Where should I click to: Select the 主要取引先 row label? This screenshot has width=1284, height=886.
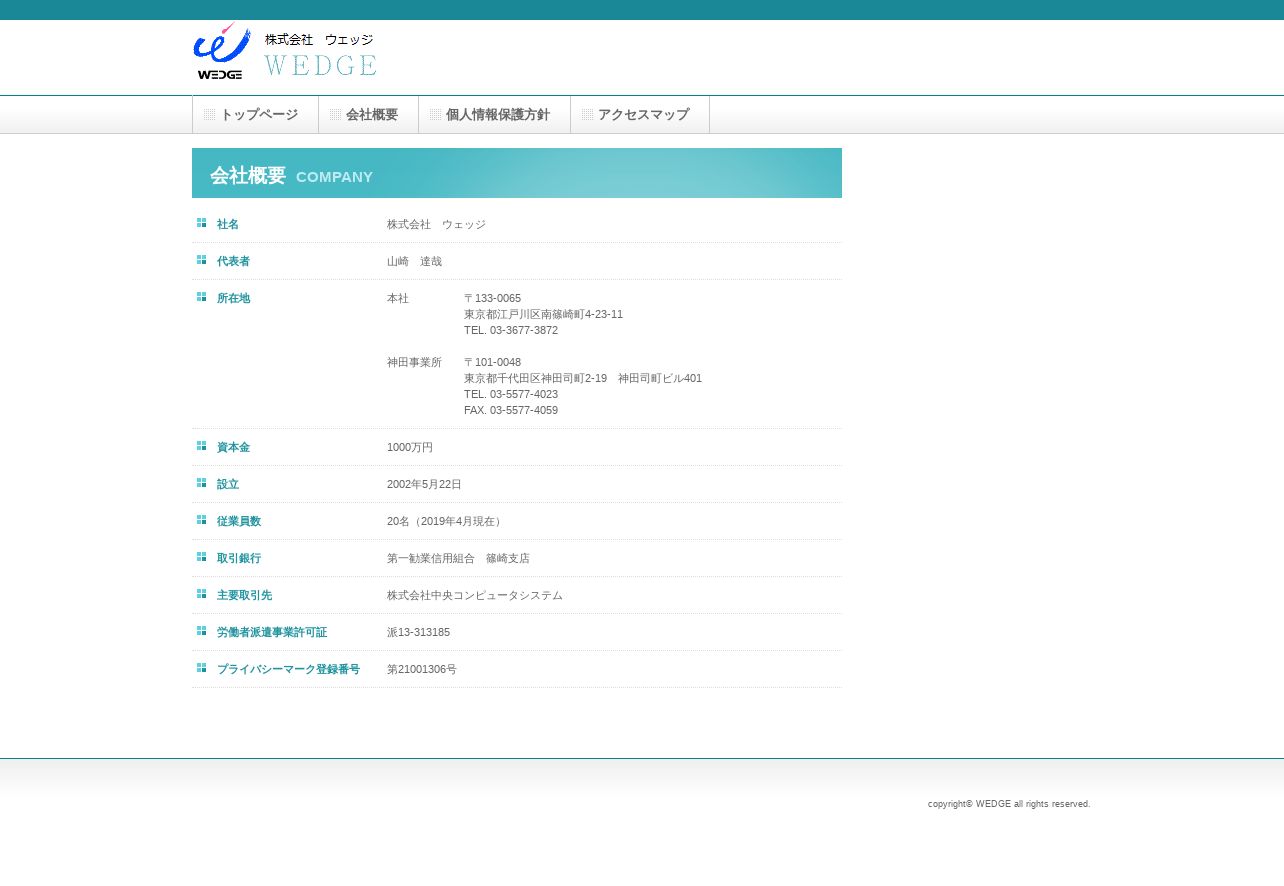click(244, 595)
